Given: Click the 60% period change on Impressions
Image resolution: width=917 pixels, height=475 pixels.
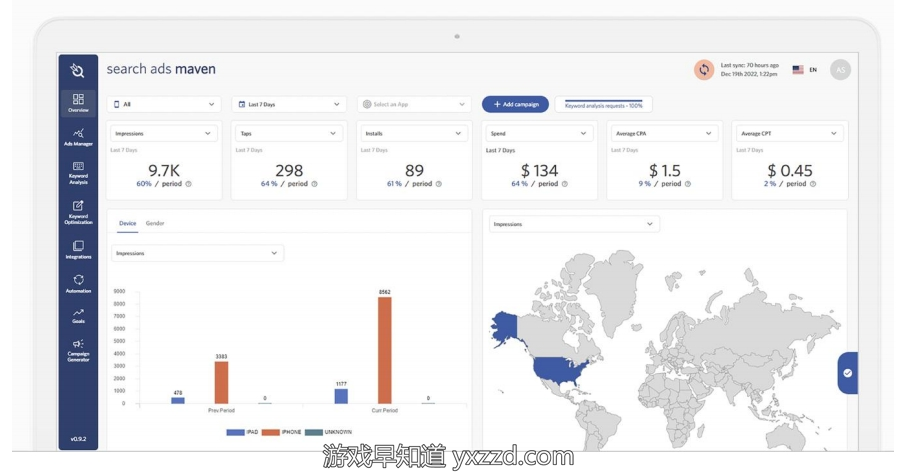Looking at the screenshot, I should click(144, 184).
